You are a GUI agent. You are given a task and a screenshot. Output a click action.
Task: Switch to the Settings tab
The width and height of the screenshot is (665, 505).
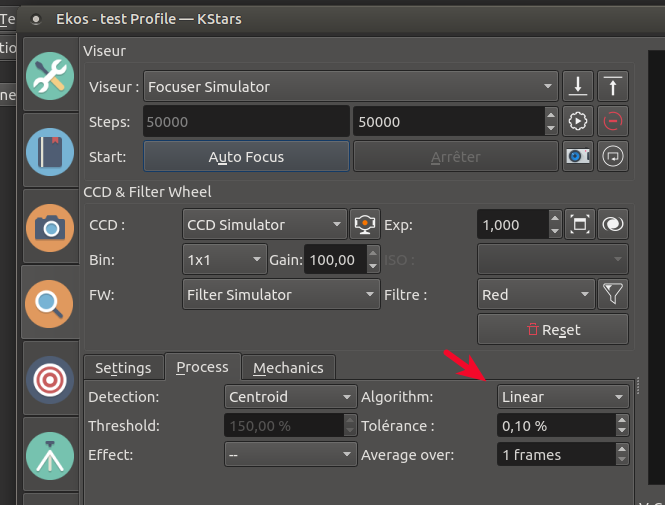click(x=123, y=368)
